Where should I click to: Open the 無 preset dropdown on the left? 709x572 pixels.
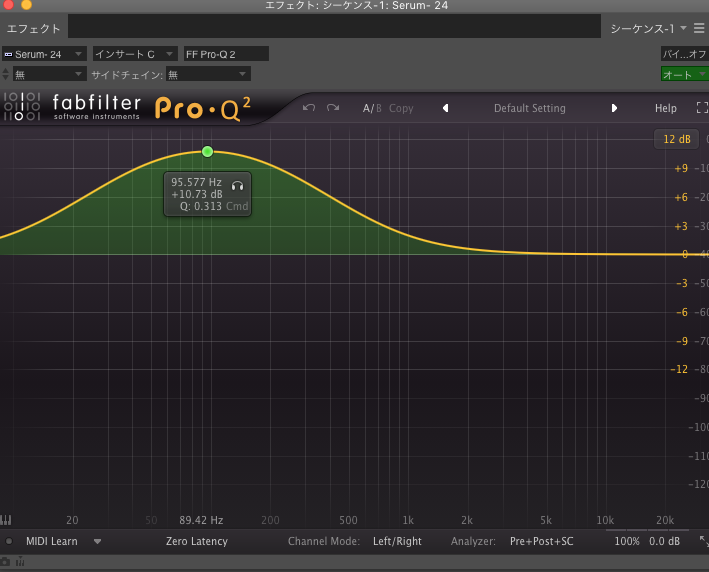[x=49, y=74]
